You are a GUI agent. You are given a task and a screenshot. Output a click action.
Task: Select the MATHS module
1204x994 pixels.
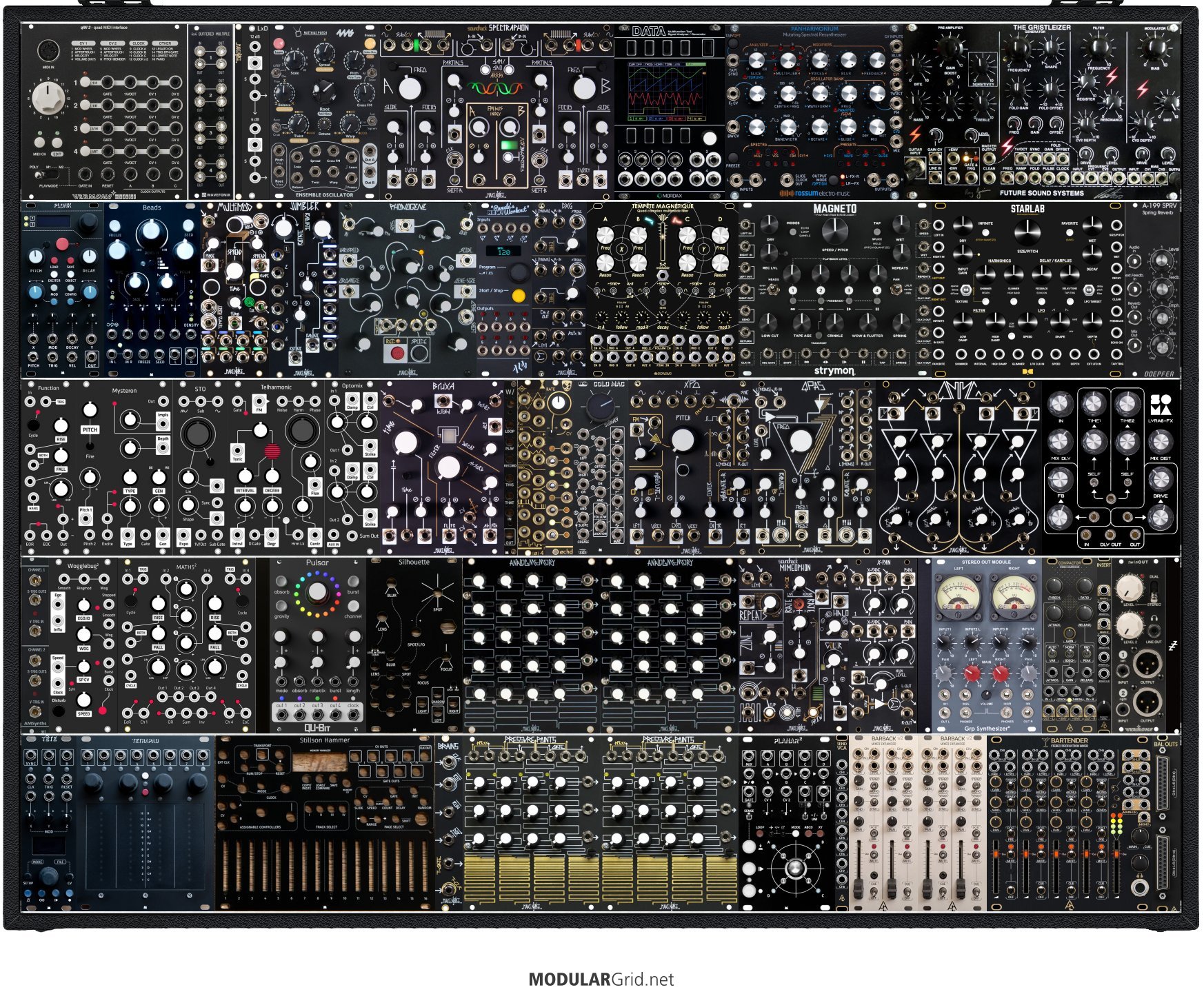[187, 645]
